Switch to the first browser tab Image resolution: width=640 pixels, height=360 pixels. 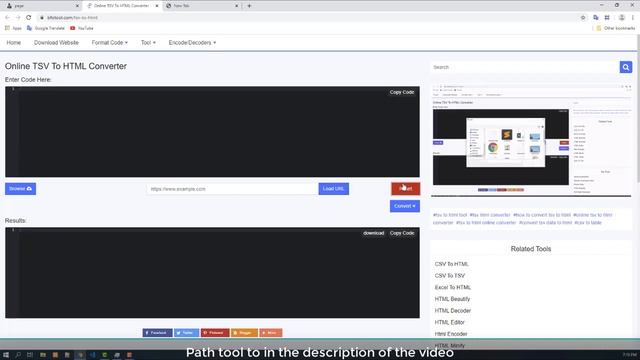point(41,6)
